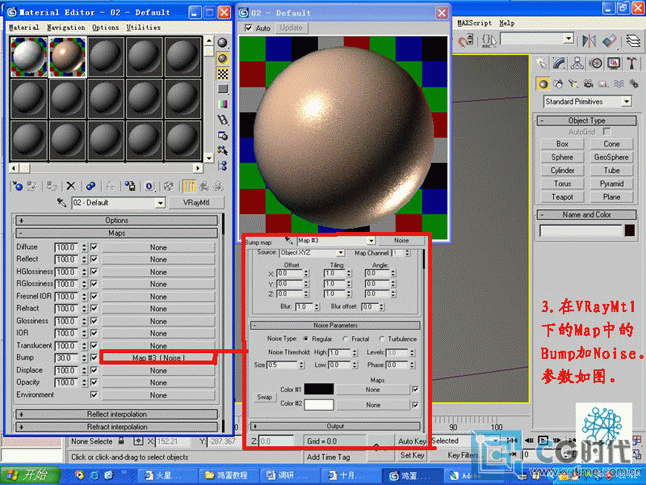This screenshot has height=485, width=646.
Task: Click the Swap colors button
Action: pyautogui.click(x=264, y=397)
